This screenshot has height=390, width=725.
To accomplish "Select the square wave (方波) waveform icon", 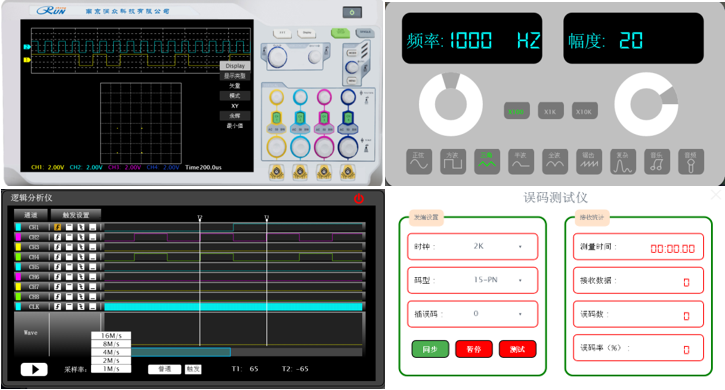I will point(453,161).
